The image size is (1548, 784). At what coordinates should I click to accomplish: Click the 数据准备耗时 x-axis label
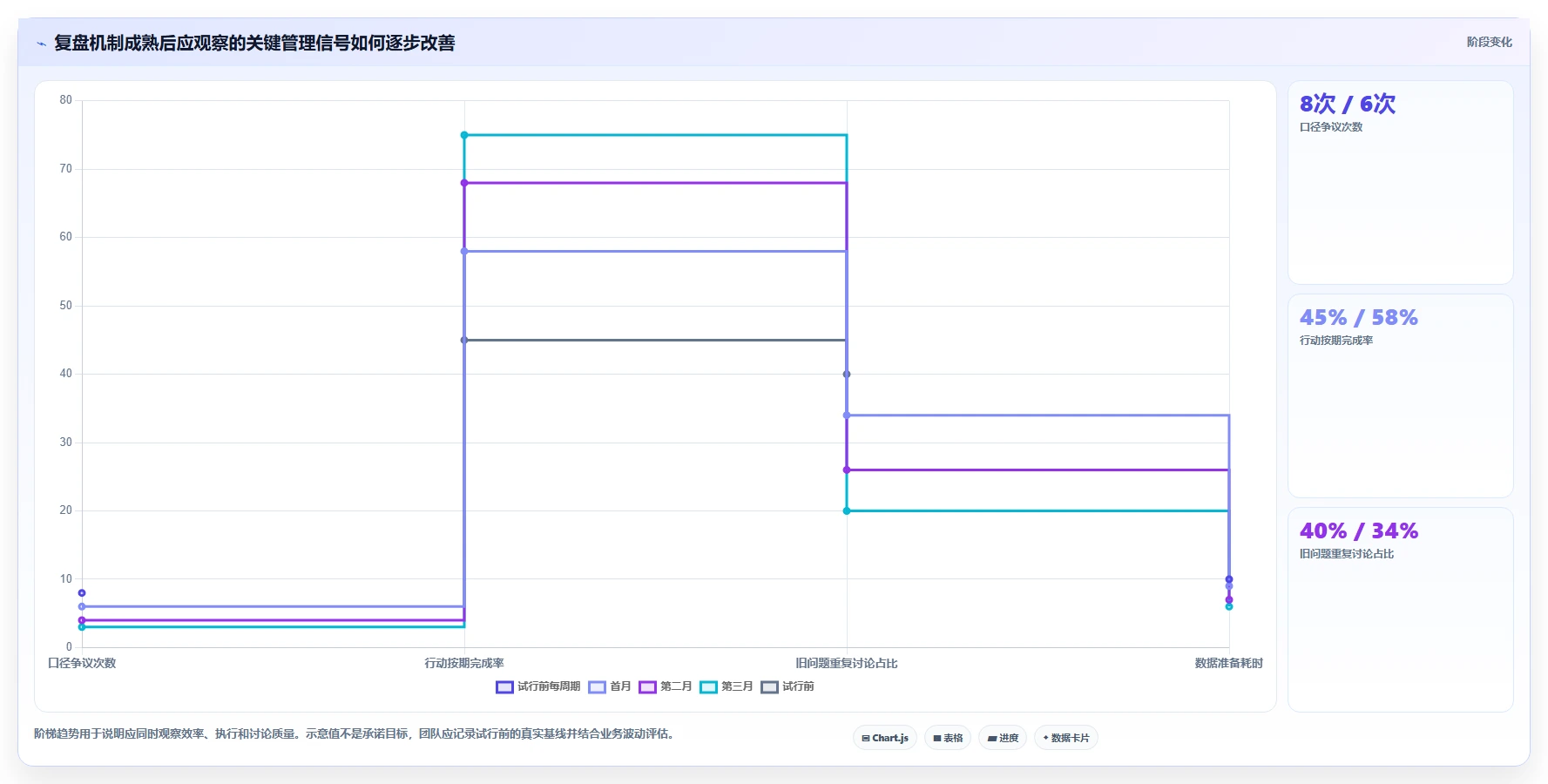click(1228, 663)
